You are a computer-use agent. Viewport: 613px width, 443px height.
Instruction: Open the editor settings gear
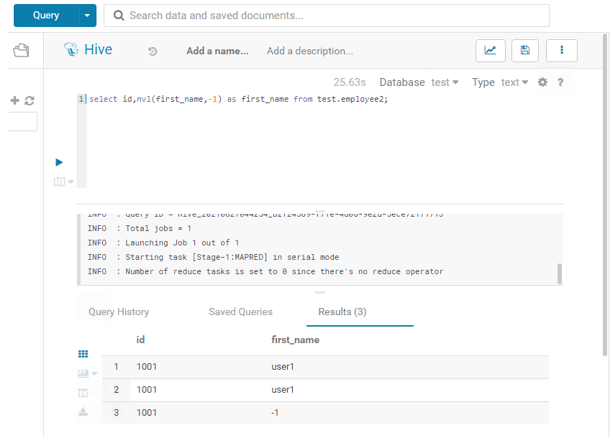(x=543, y=83)
